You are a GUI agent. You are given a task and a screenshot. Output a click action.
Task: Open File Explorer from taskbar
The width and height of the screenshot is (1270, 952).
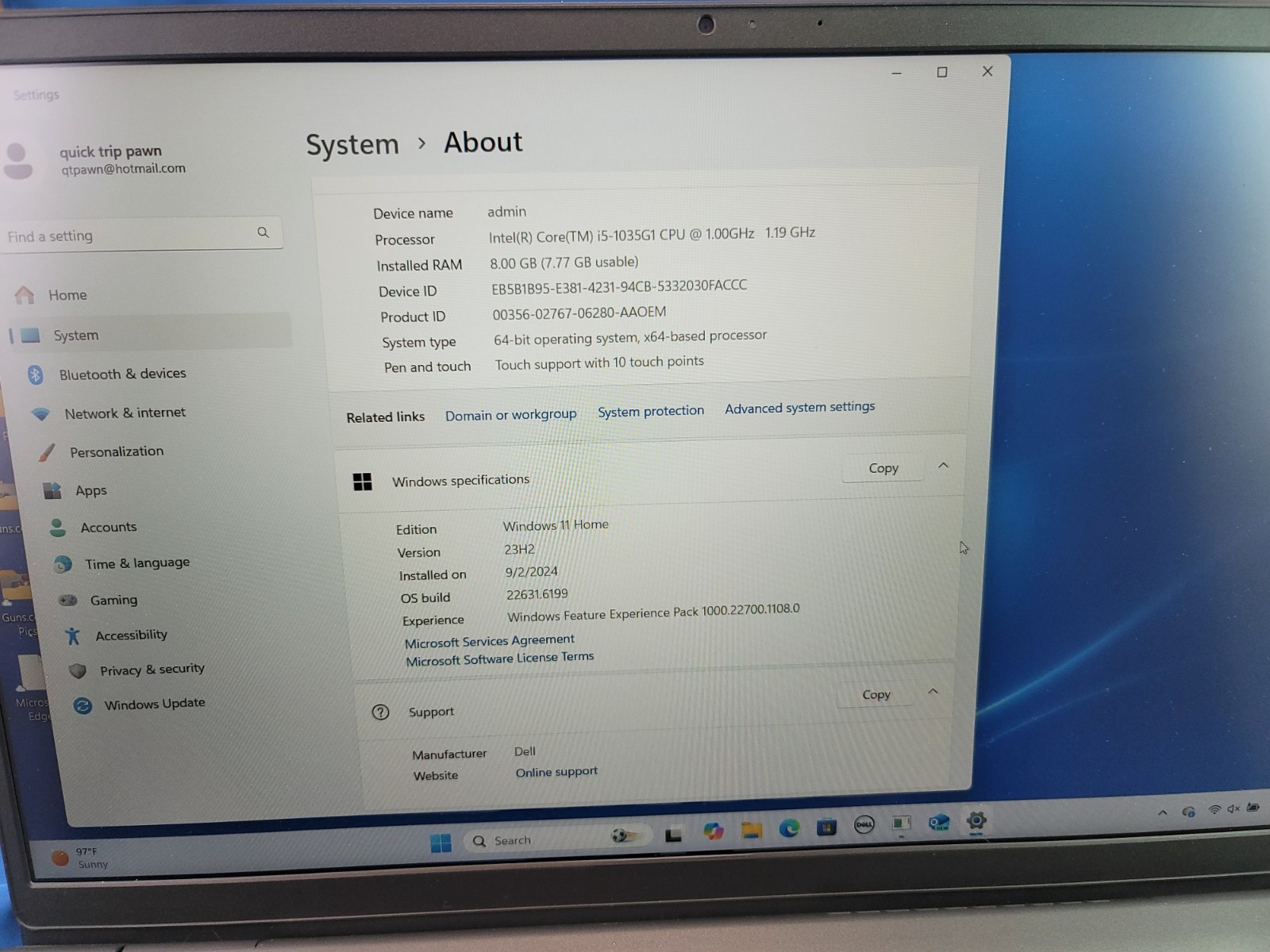(x=751, y=830)
